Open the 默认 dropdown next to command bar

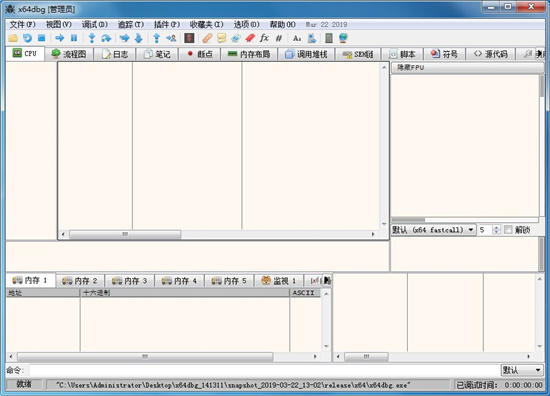point(522,370)
